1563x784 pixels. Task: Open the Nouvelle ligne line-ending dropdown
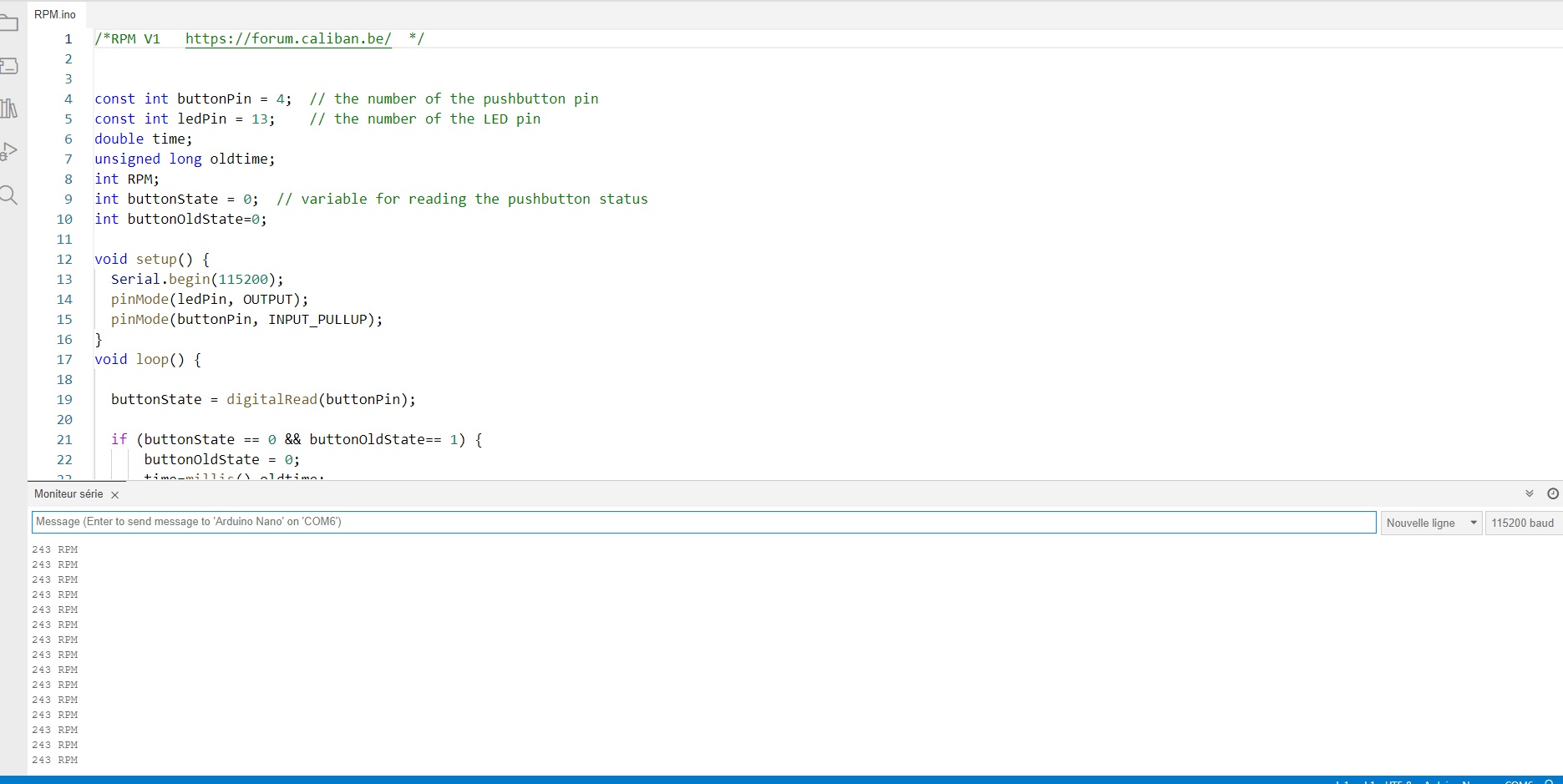pyautogui.click(x=1431, y=523)
